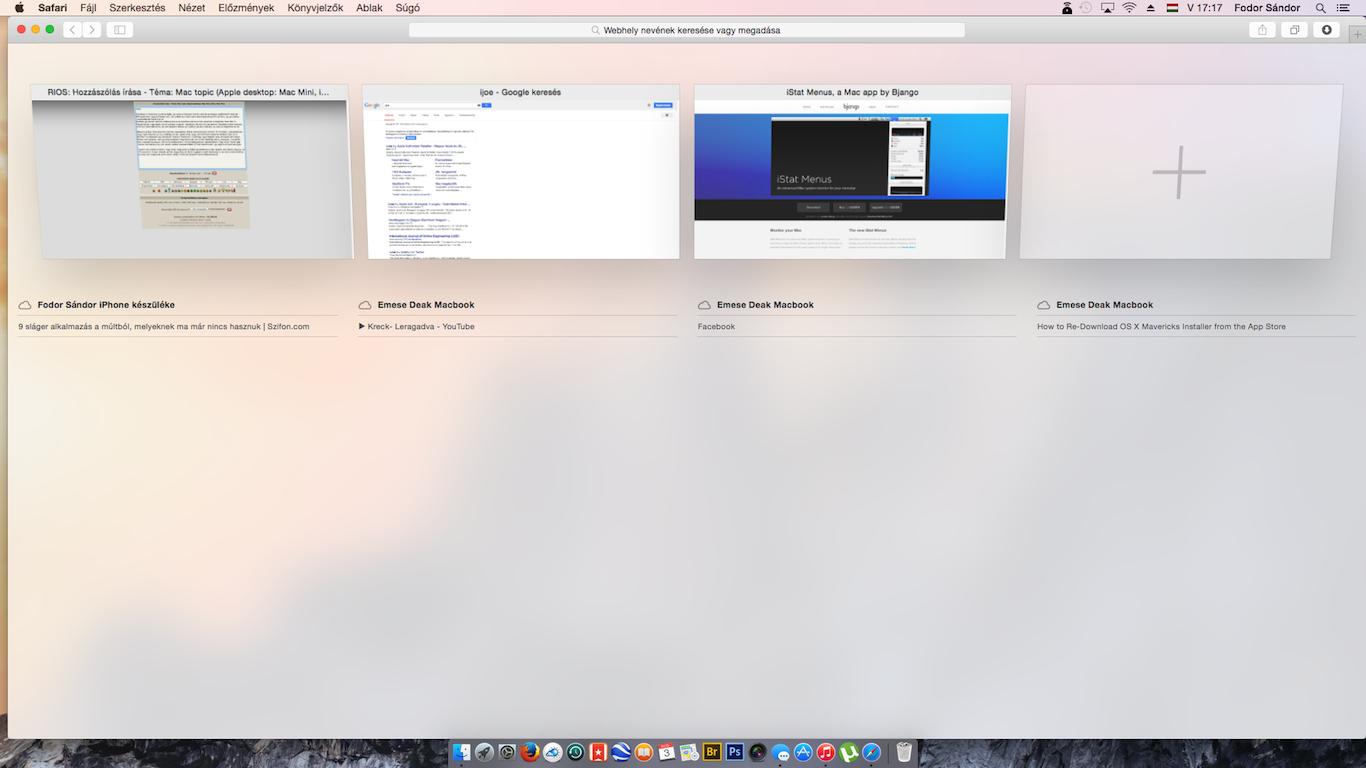1366x768 pixels.
Task: Open the Szerkesztés menu
Action: tap(137, 8)
